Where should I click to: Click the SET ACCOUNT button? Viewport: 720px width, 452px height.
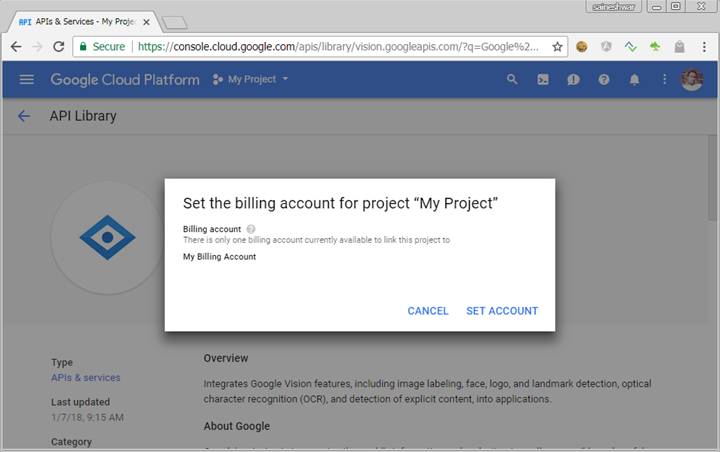point(502,311)
